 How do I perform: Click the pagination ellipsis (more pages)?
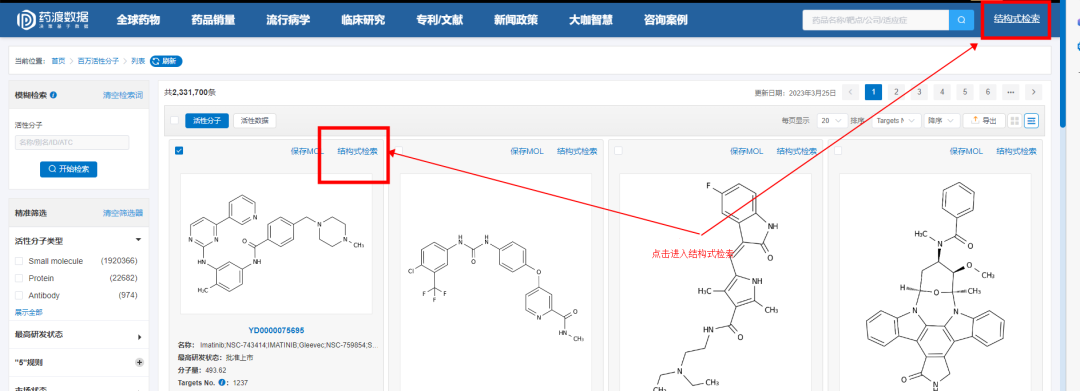[x=1010, y=92]
